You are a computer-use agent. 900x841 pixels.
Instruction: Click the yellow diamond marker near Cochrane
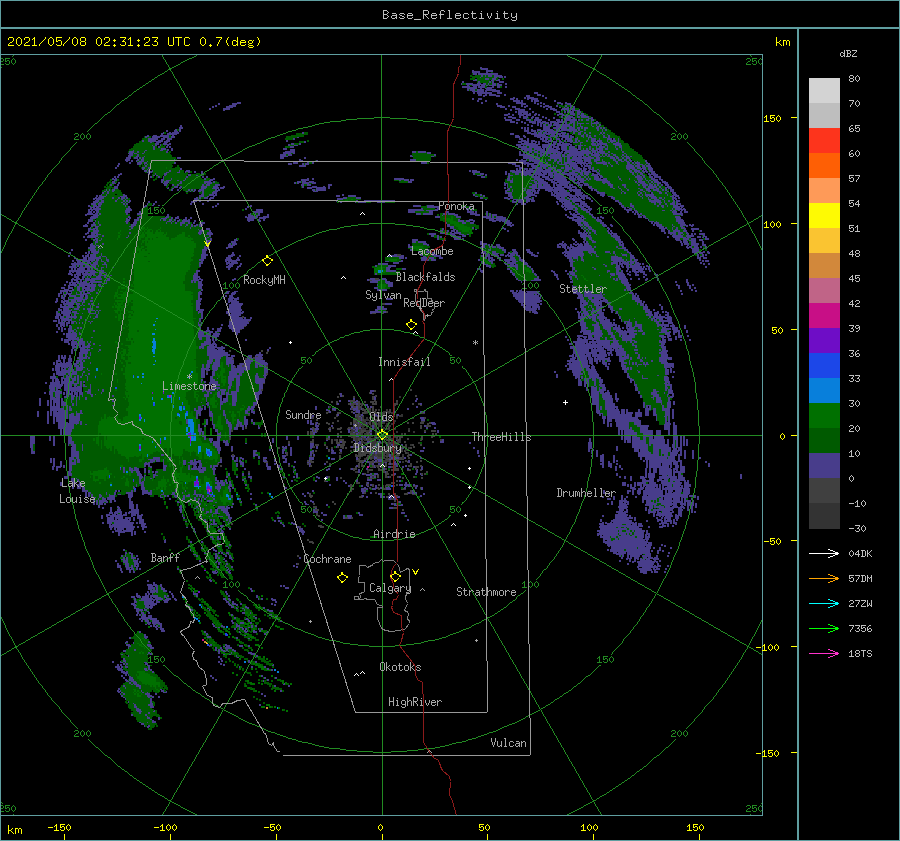pos(342,578)
